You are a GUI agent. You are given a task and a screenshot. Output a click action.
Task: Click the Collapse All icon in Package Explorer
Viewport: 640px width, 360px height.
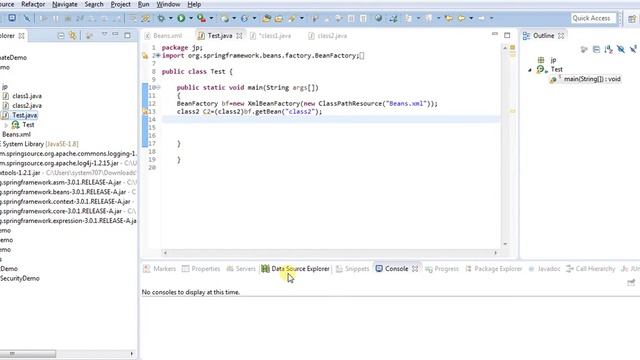(x=61, y=36)
